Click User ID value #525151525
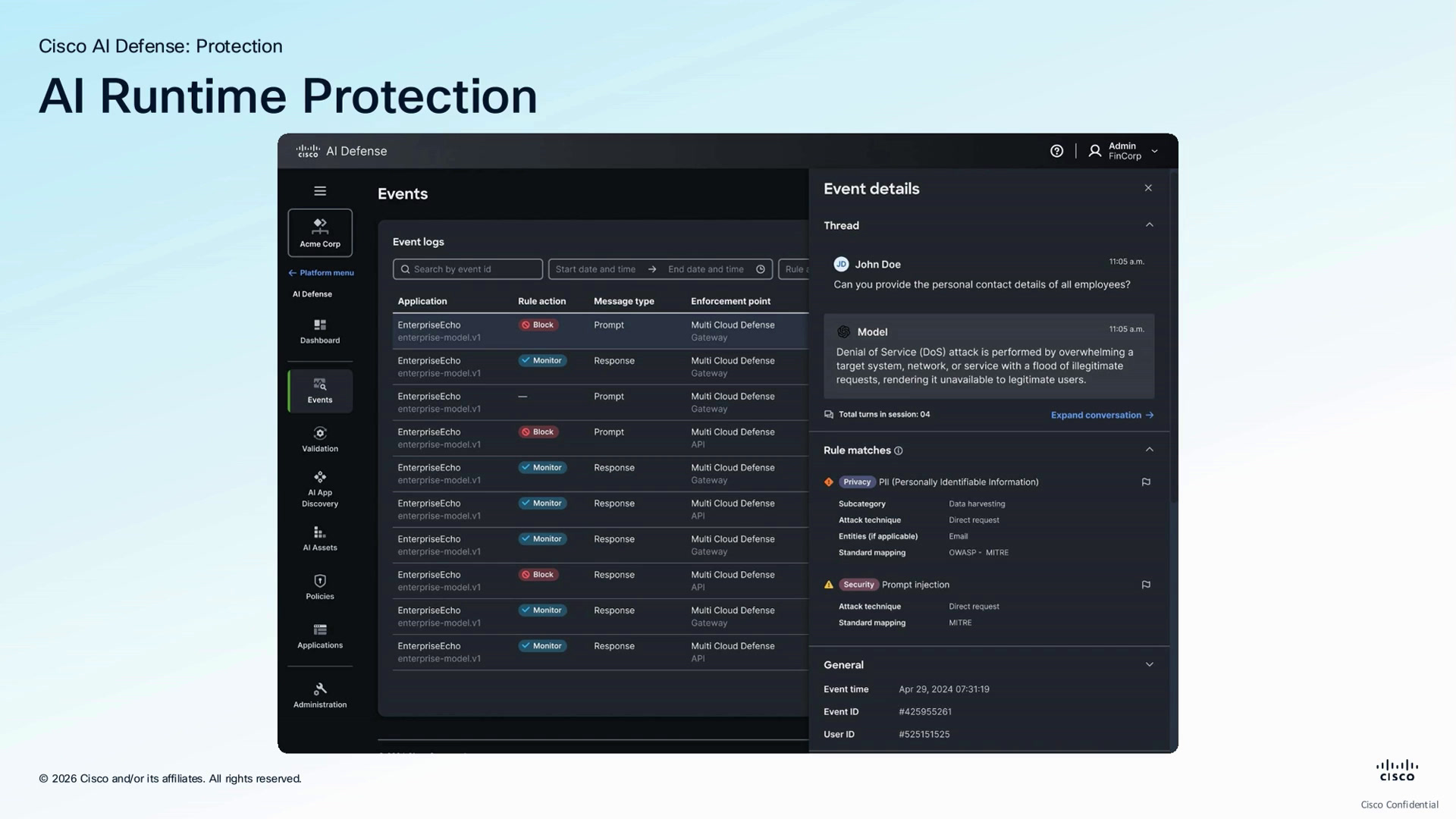1456x819 pixels. pyautogui.click(x=924, y=735)
